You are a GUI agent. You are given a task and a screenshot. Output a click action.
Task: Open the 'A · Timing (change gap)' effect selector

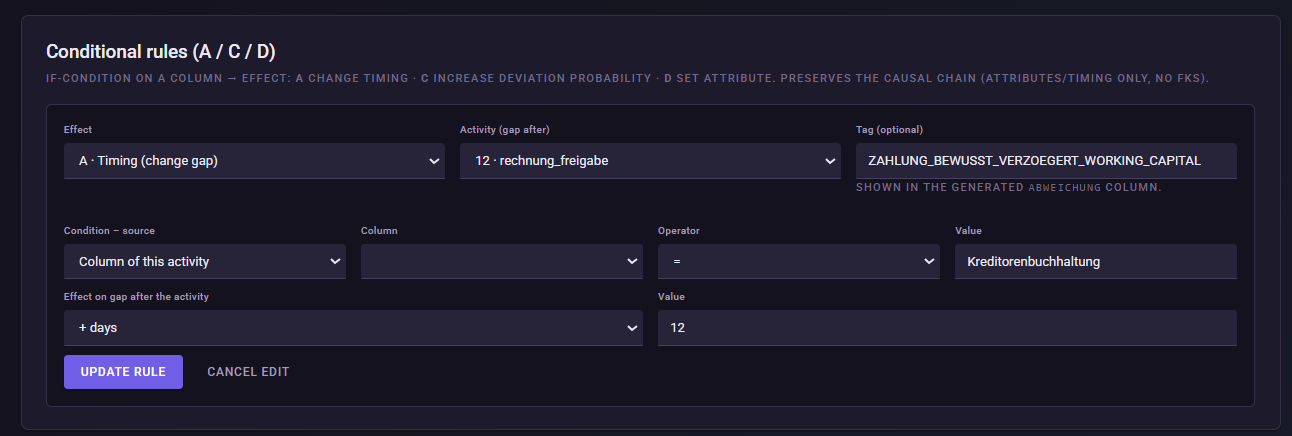pyautogui.click(x=254, y=161)
